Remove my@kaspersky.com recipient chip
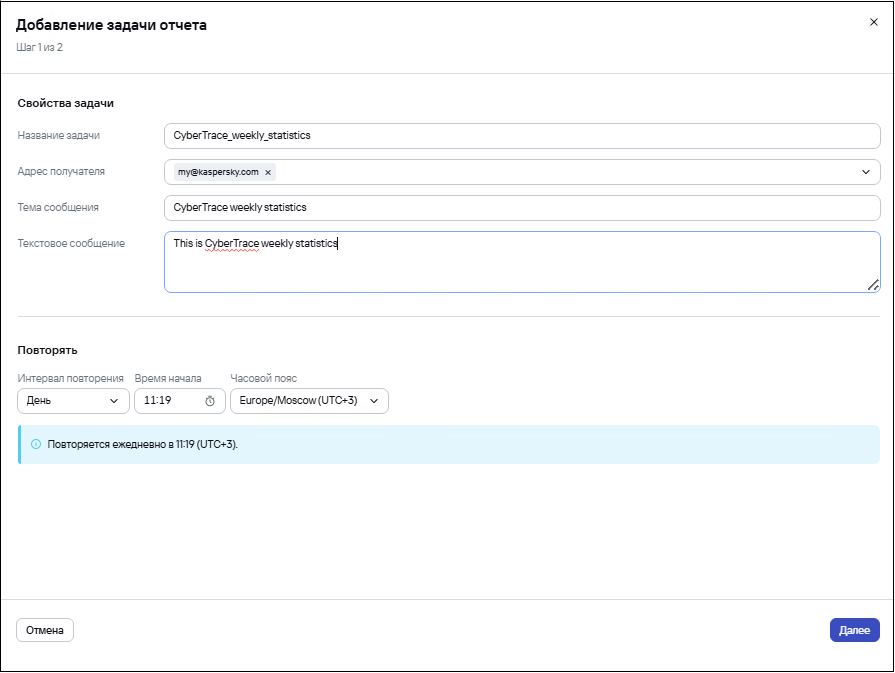Screen dimensions: 895x673 pos(268,172)
